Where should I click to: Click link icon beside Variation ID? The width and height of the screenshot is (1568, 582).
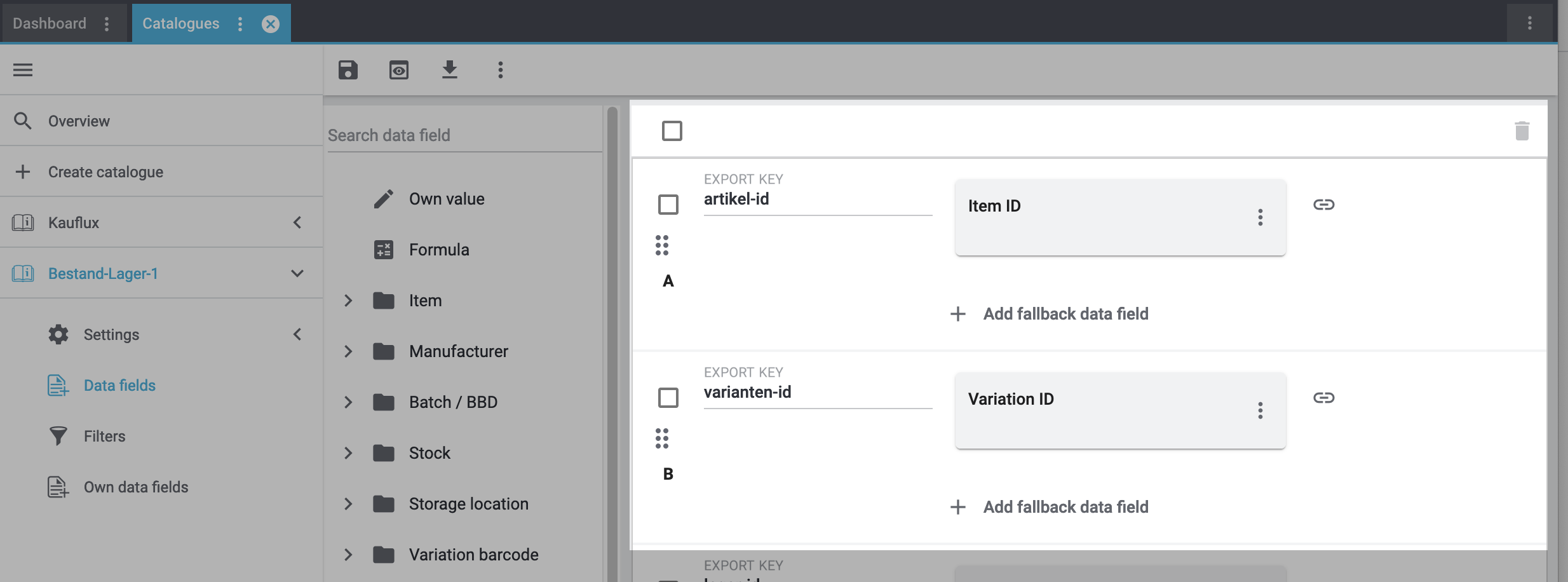(x=1323, y=398)
